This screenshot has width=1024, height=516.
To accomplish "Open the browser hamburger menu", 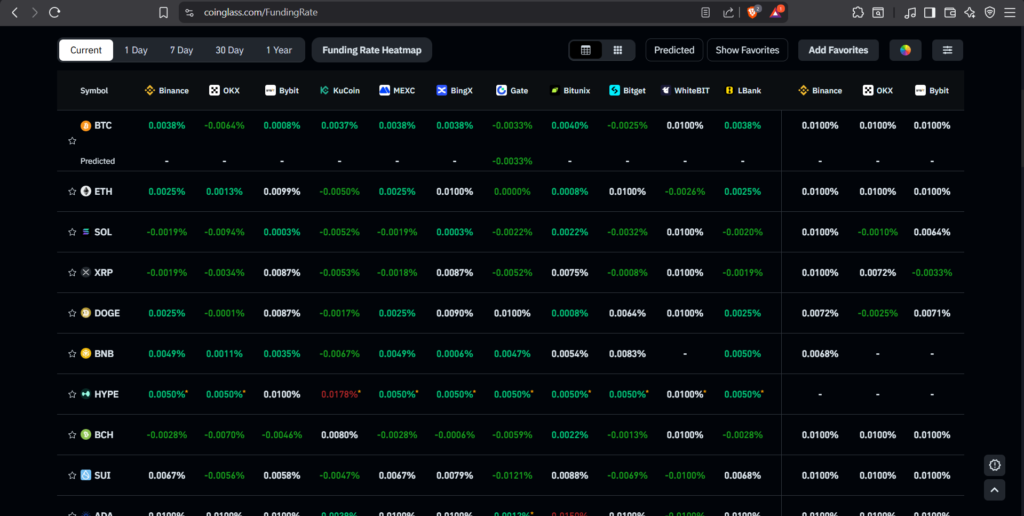I will pos(1010,12).
